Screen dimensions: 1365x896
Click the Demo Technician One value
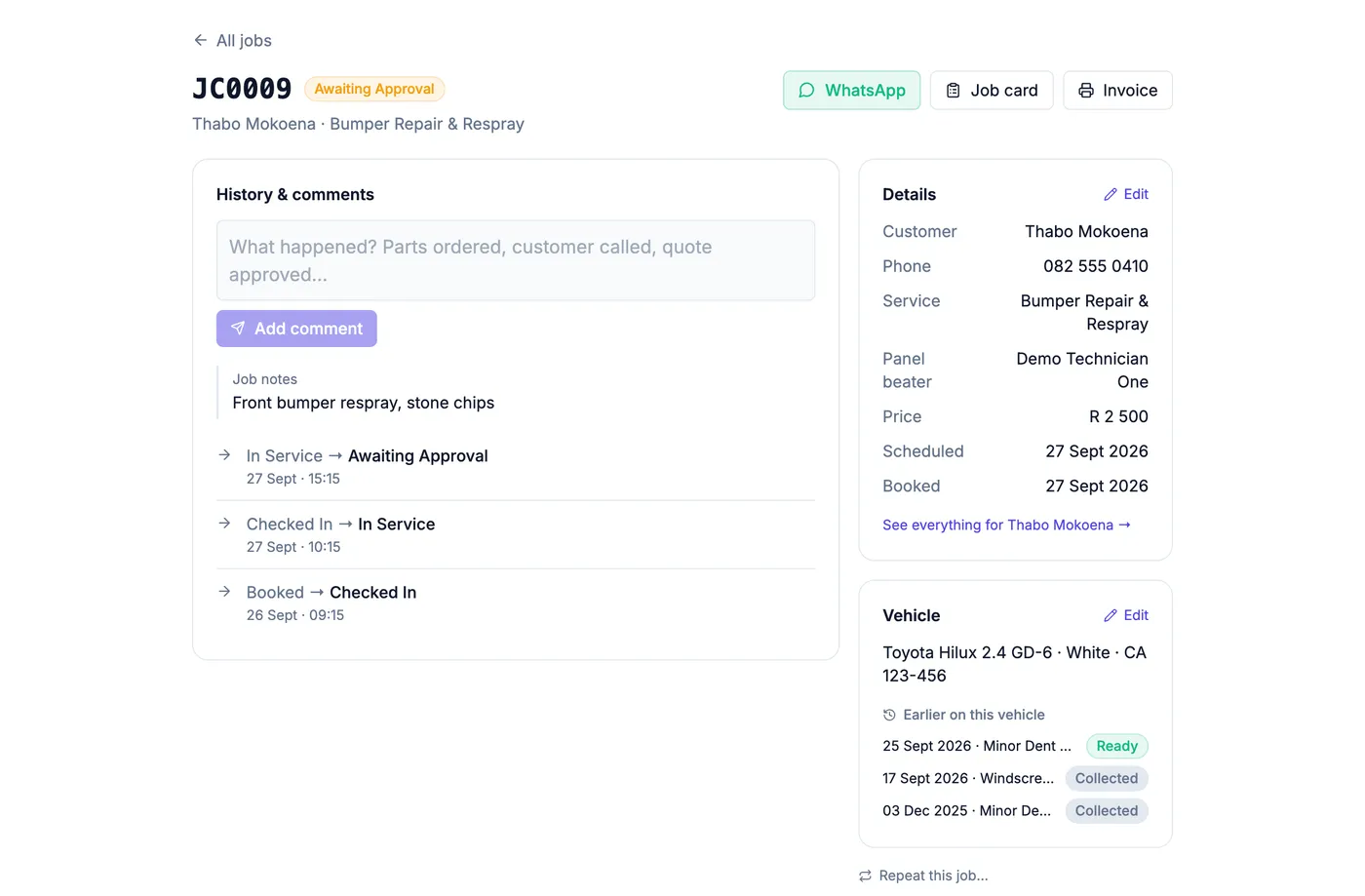(x=1082, y=370)
